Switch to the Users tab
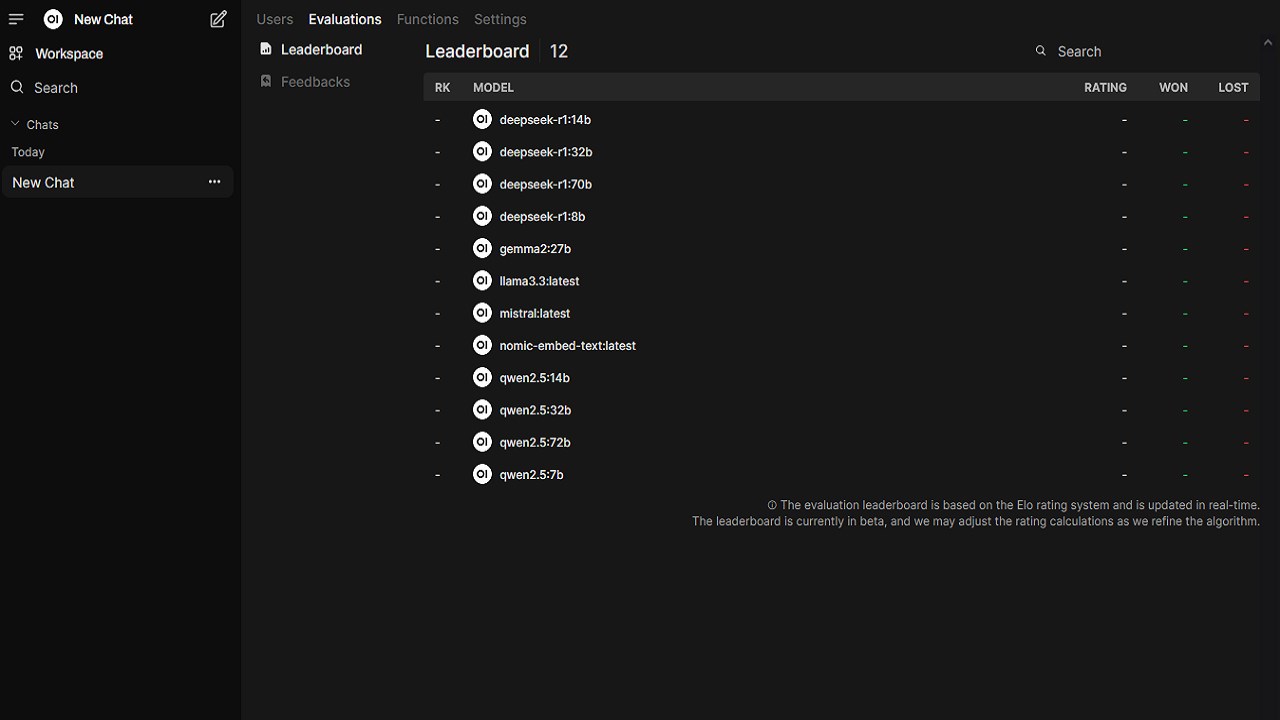Screen dimensions: 1280x720 coord(275,19)
